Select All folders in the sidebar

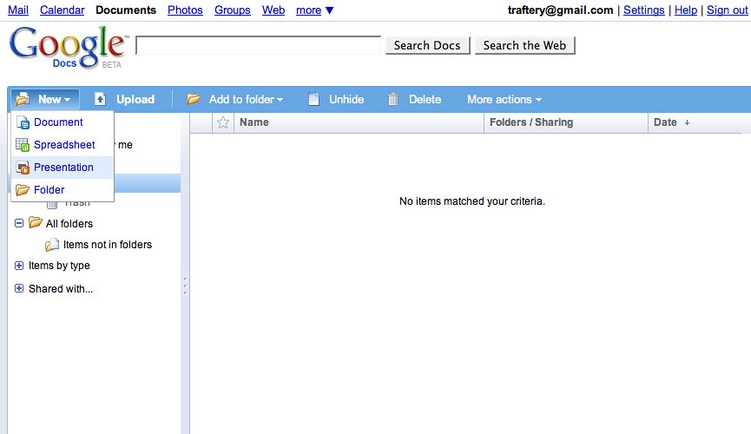coord(69,223)
